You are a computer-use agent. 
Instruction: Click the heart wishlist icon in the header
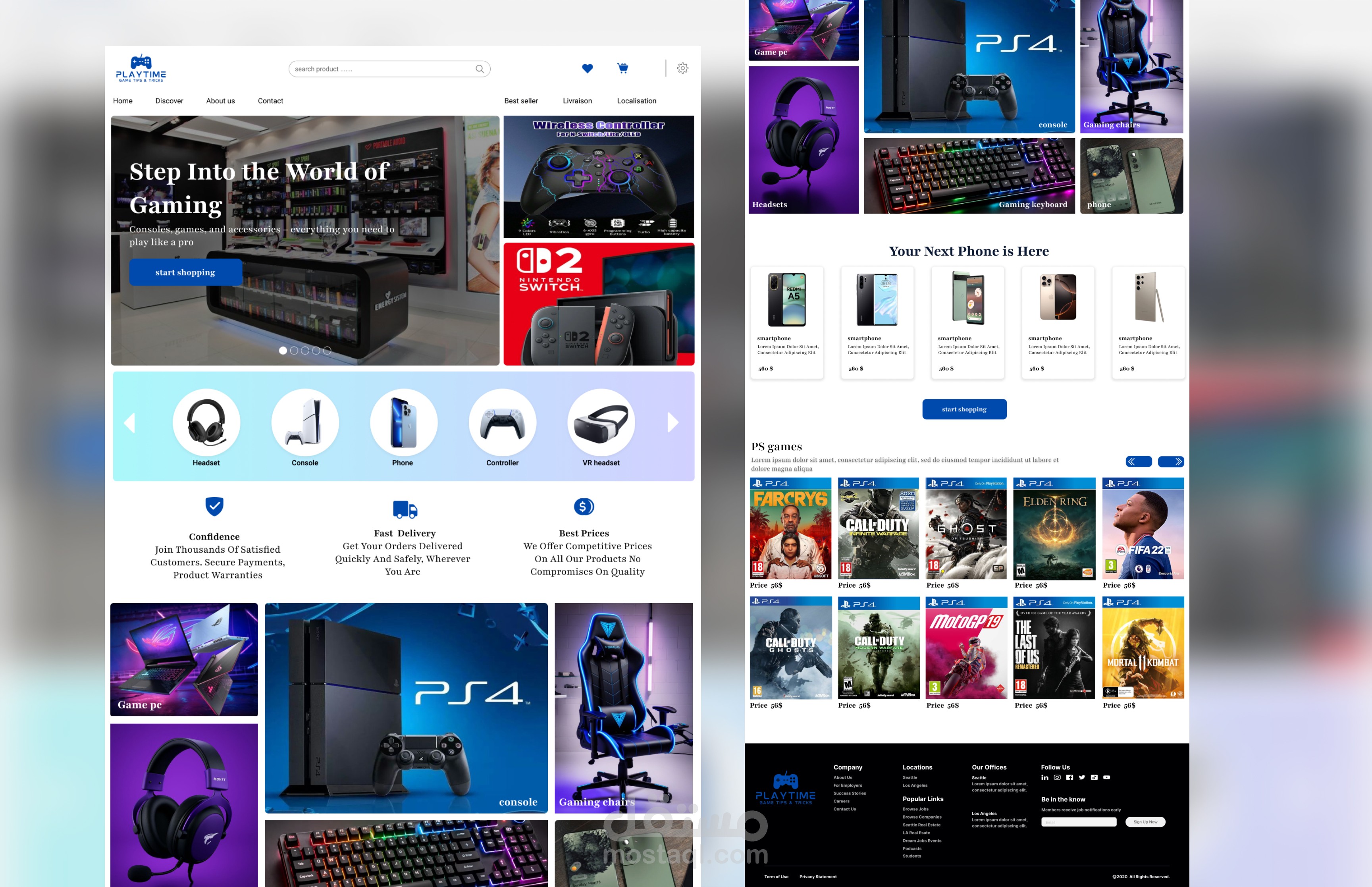587,69
